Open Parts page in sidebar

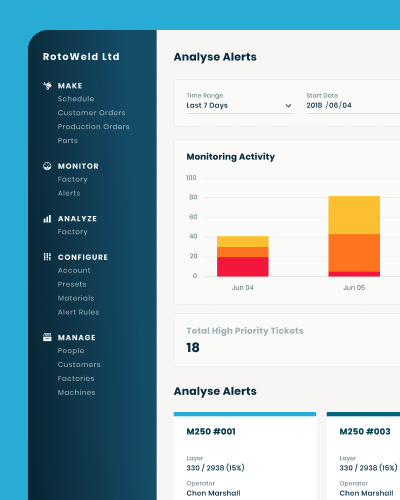tap(68, 141)
